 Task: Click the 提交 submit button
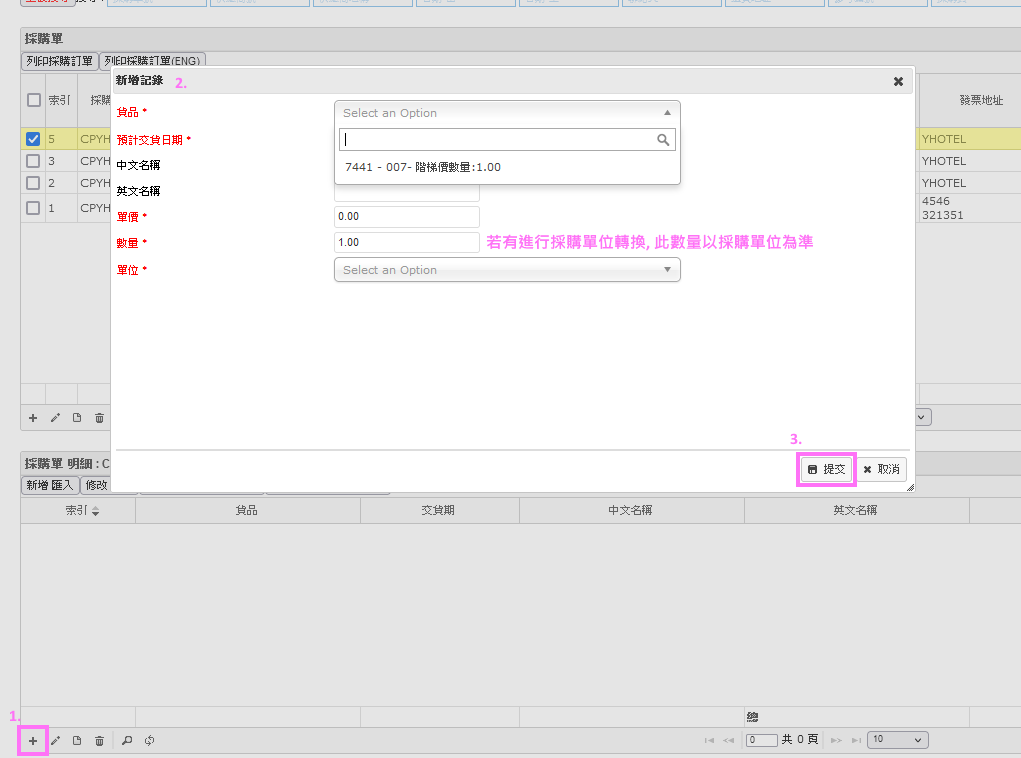click(x=826, y=468)
